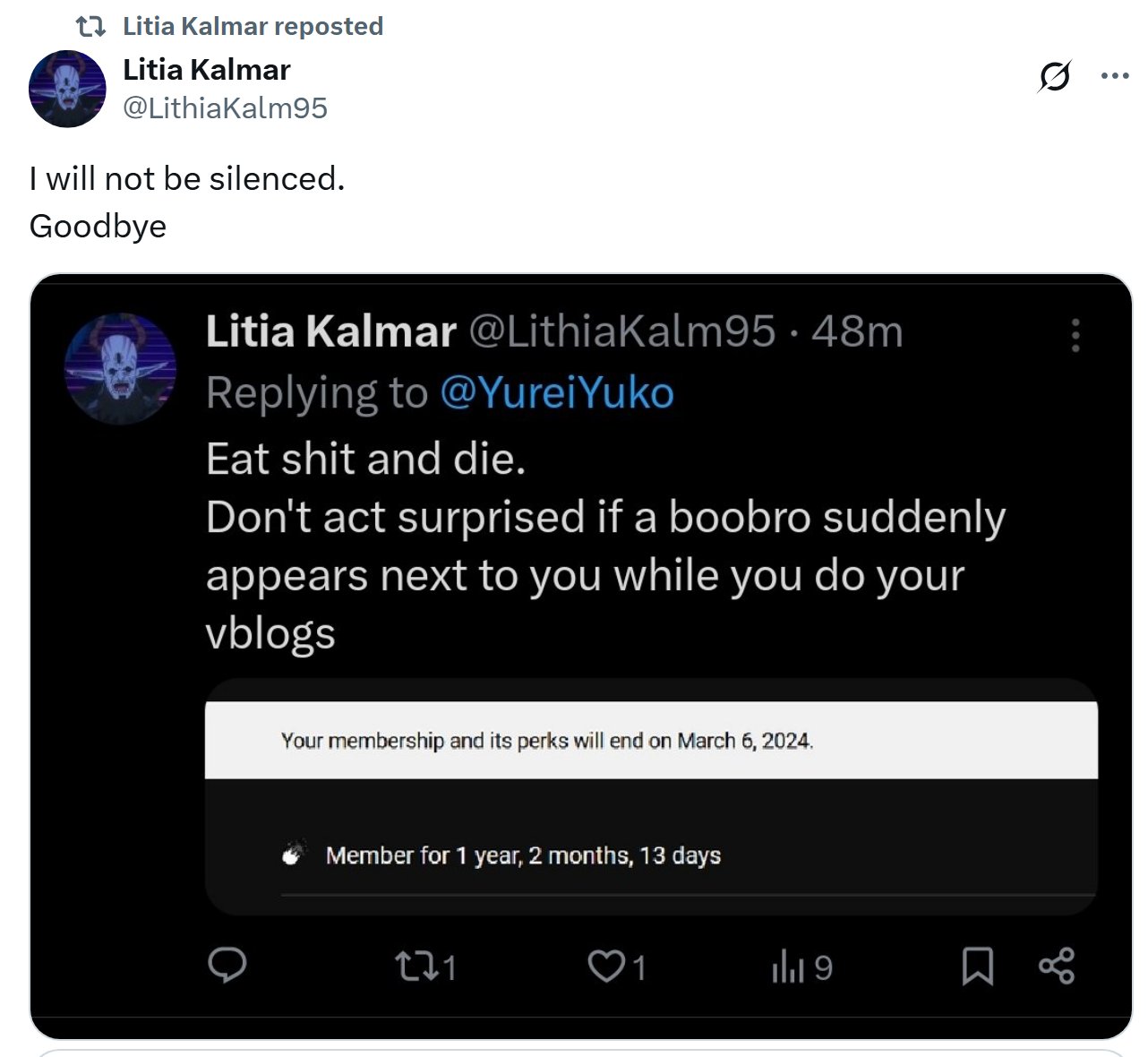Click the avatar inside the embedded screenshot
Screen dimensions: 1148x1057
point(120,368)
